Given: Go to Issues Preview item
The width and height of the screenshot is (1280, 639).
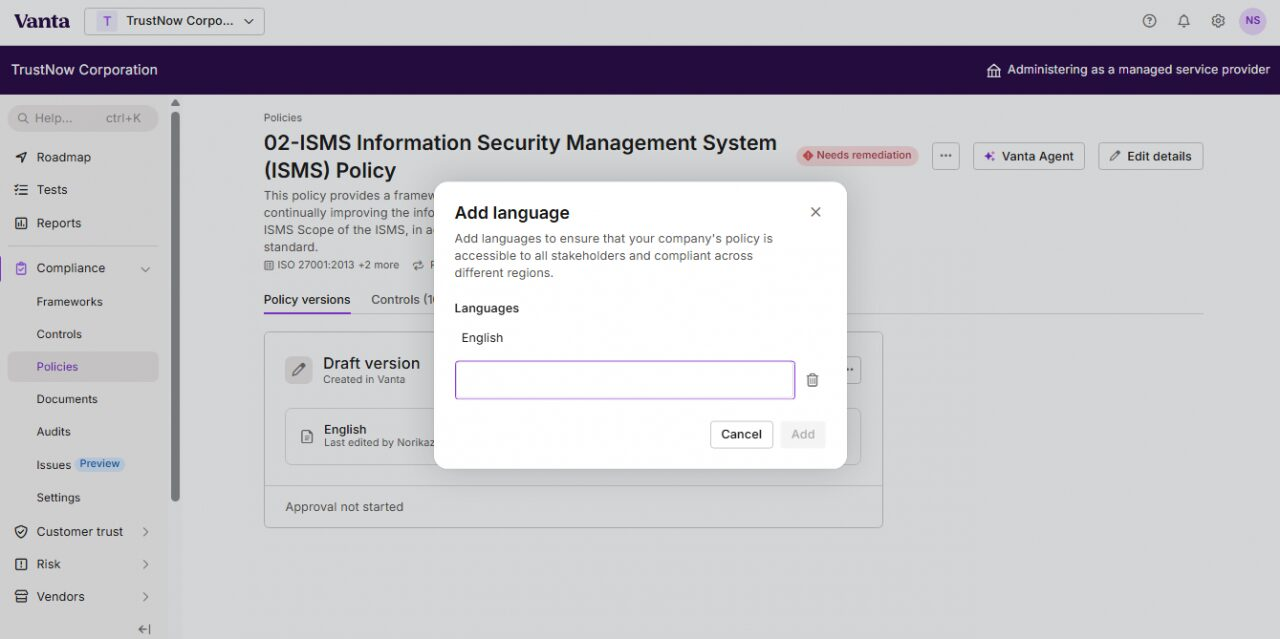Looking at the screenshot, I should tap(79, 464).
